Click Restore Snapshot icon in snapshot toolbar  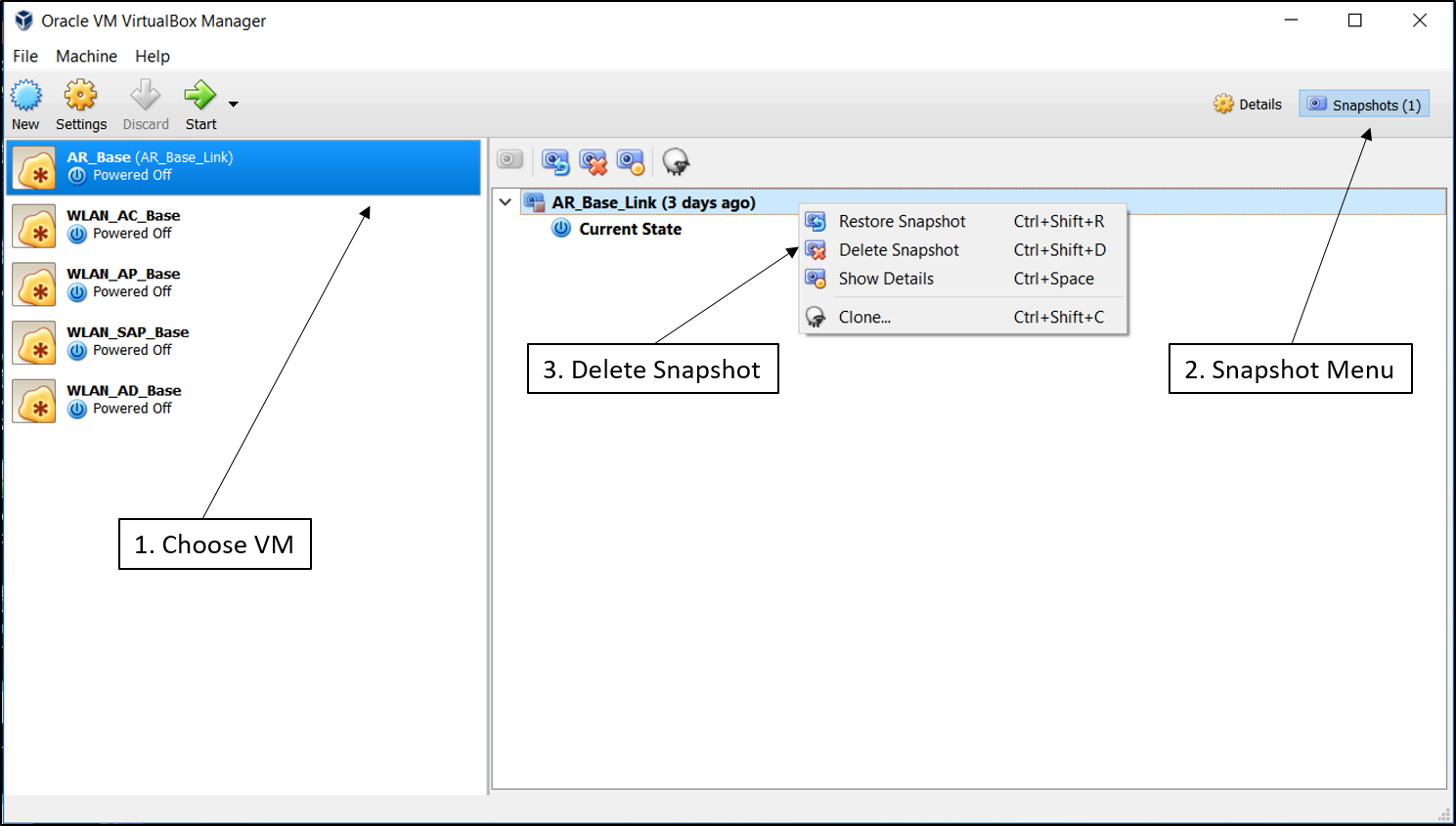[x=555, y=161]
